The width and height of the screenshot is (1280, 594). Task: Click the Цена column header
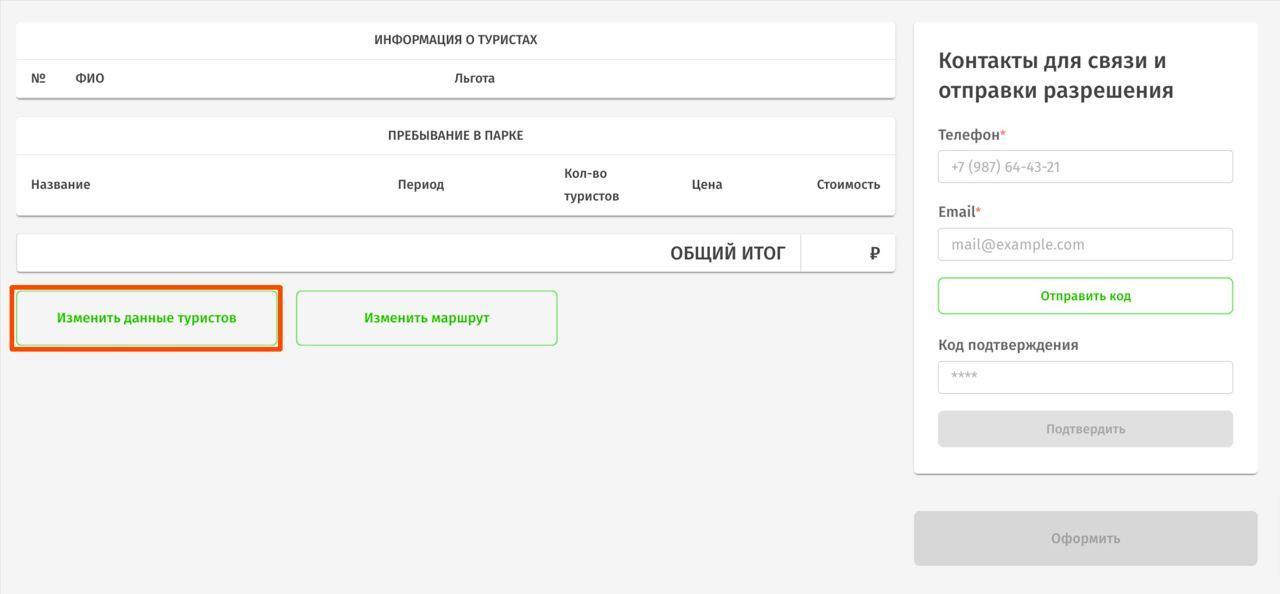click(x=706, y=184)
